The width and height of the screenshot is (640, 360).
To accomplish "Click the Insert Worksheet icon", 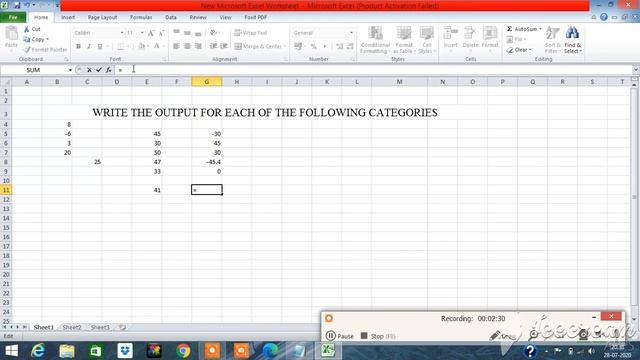I will (x=122, y=327).
